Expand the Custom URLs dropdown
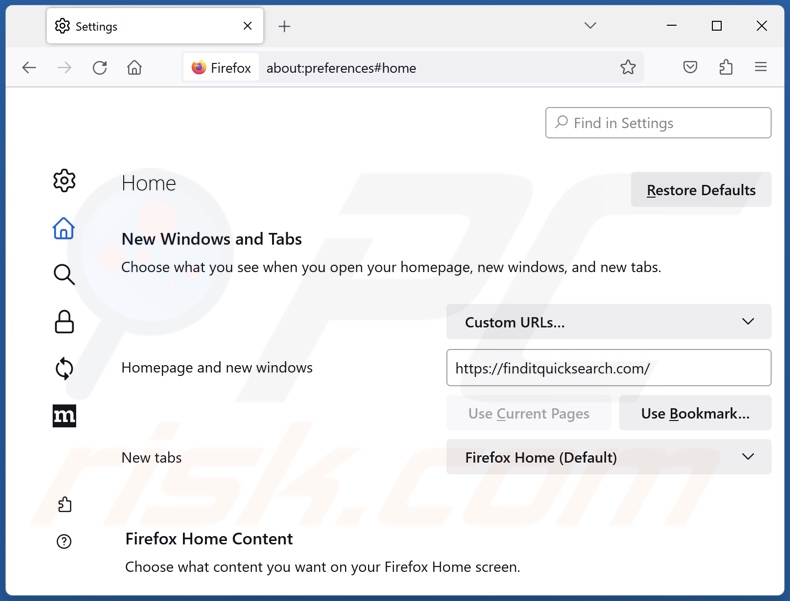This screenshot has width=790, height=601. click(608, 322)
